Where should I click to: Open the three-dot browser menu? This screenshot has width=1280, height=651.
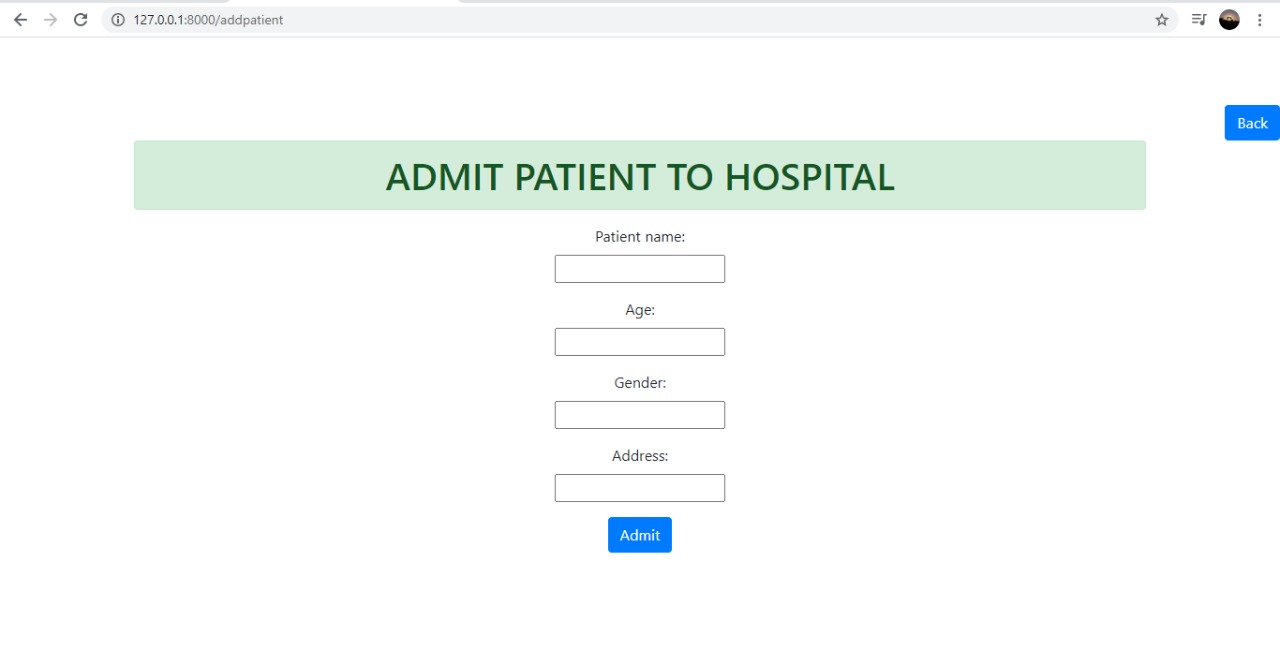[1259, 19]
